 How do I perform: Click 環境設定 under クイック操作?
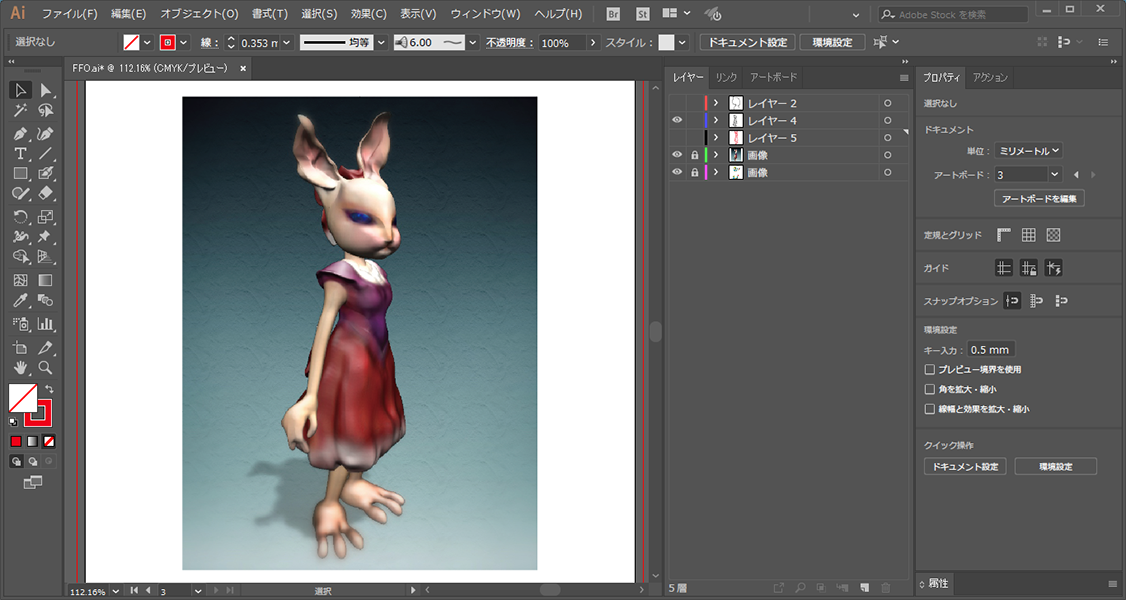point(1056,467)
